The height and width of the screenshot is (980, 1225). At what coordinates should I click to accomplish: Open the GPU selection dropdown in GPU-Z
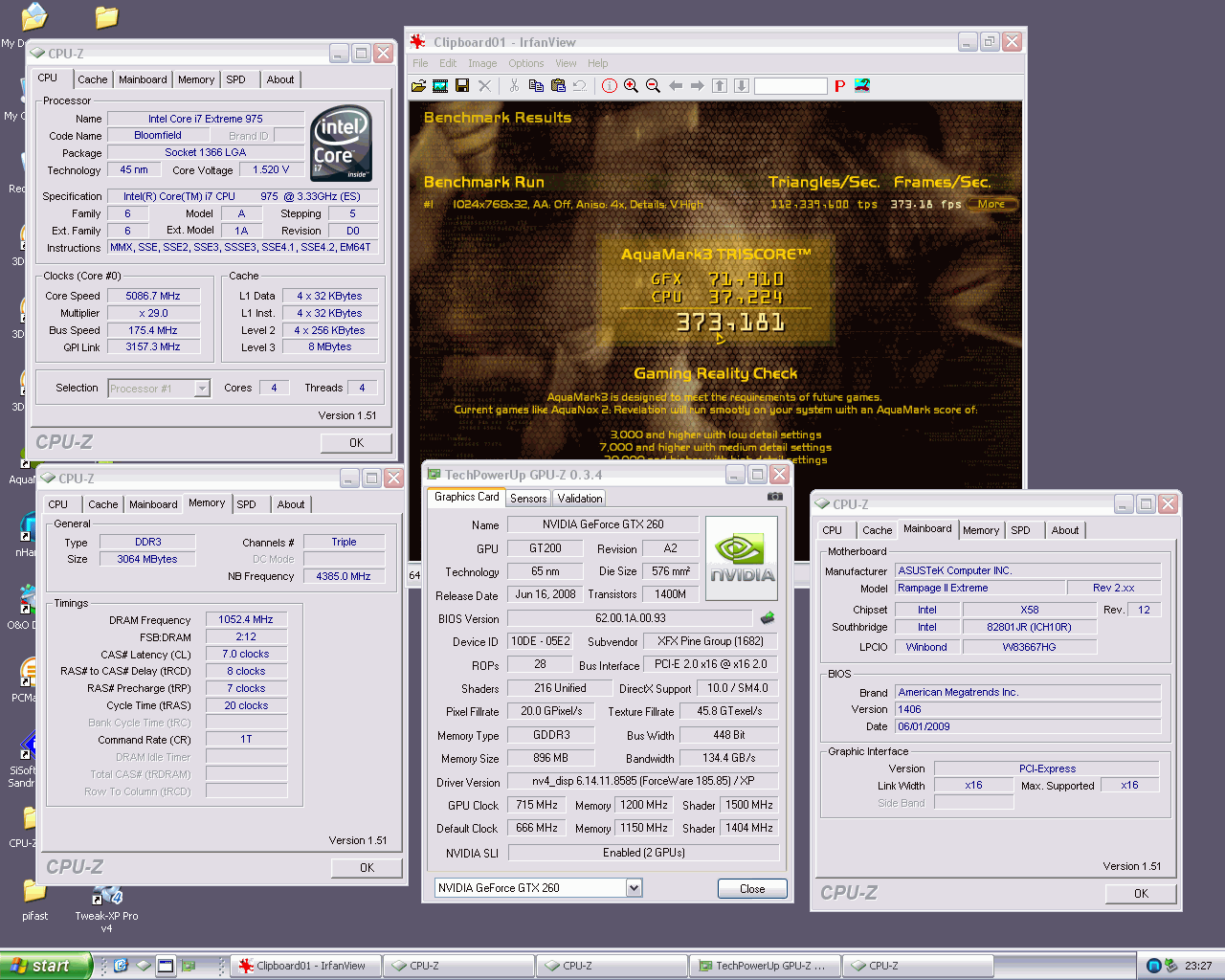tap(634, 888)
